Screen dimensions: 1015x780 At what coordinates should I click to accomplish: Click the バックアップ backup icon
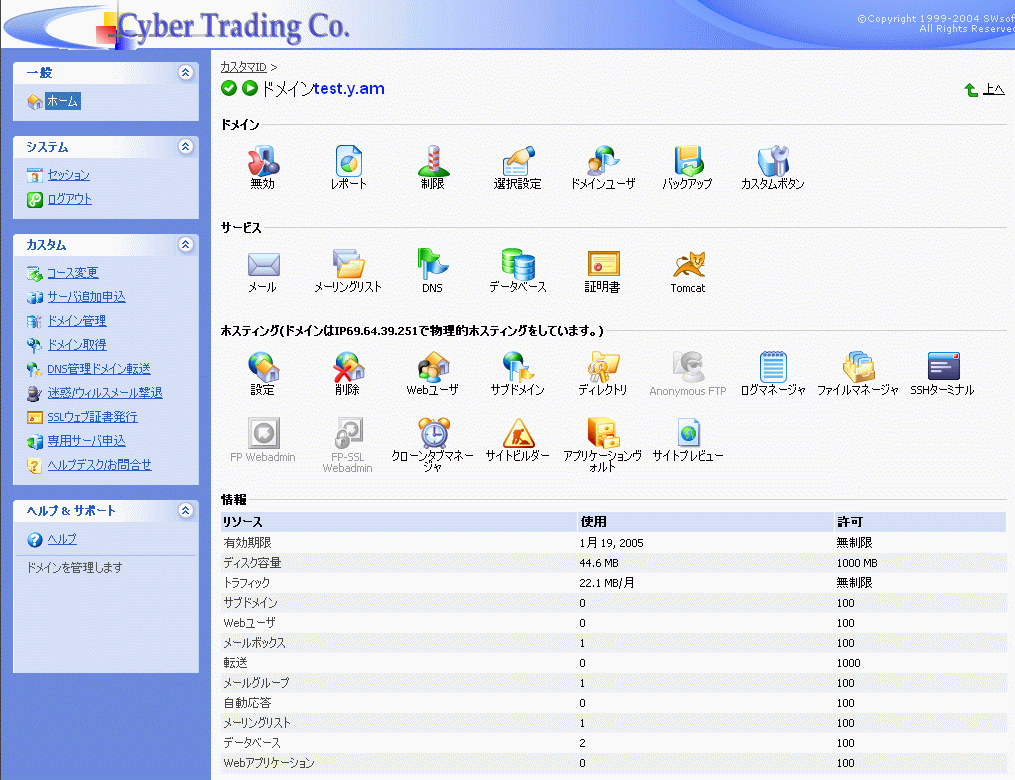coord(687,162)
